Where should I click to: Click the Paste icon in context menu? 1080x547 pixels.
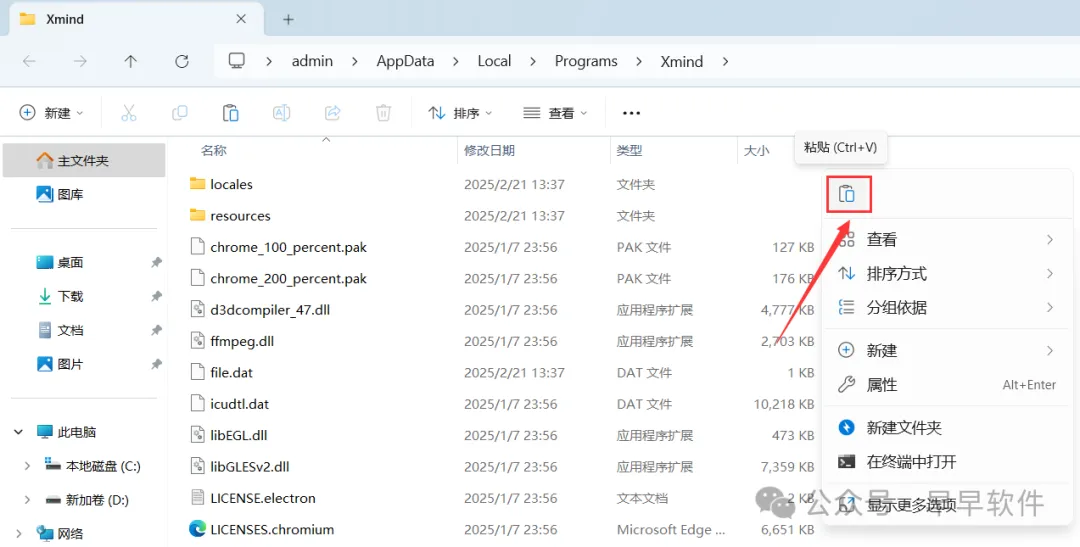tap(849, 194)
